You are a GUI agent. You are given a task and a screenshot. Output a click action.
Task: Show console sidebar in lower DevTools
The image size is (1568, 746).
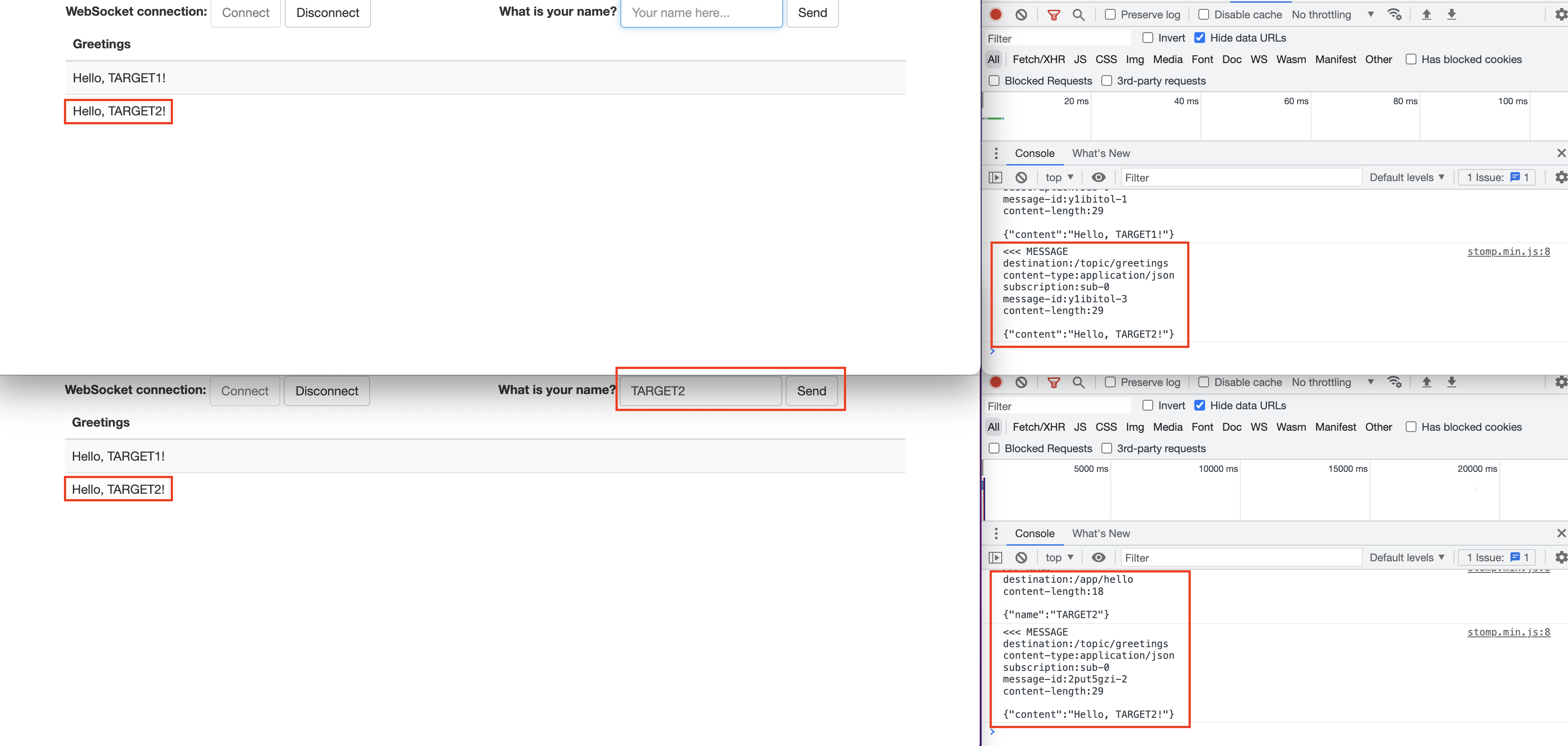point(995,557)
